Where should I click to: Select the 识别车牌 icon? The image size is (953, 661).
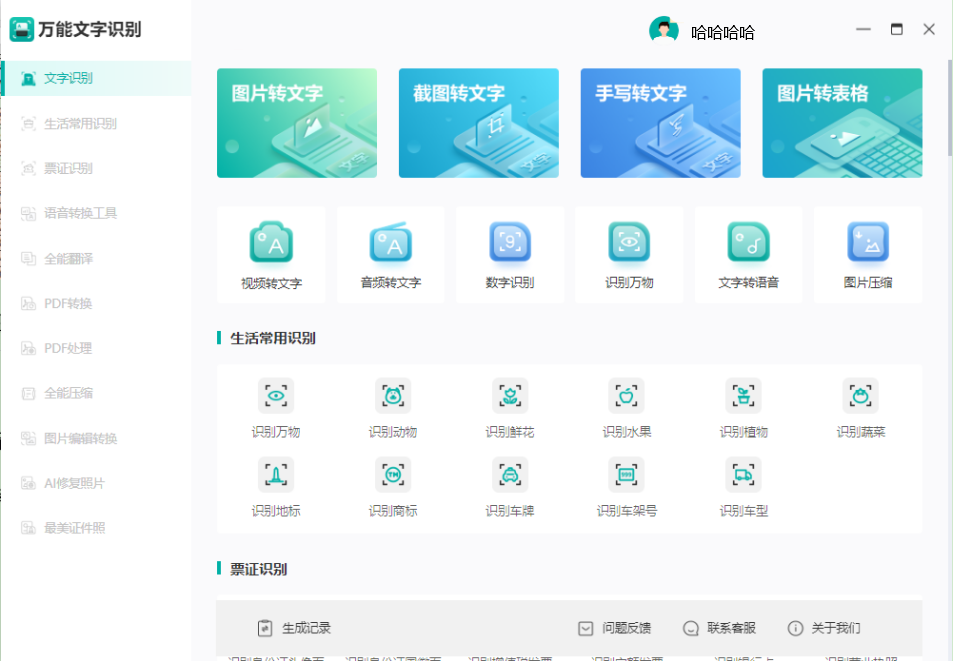510,474
